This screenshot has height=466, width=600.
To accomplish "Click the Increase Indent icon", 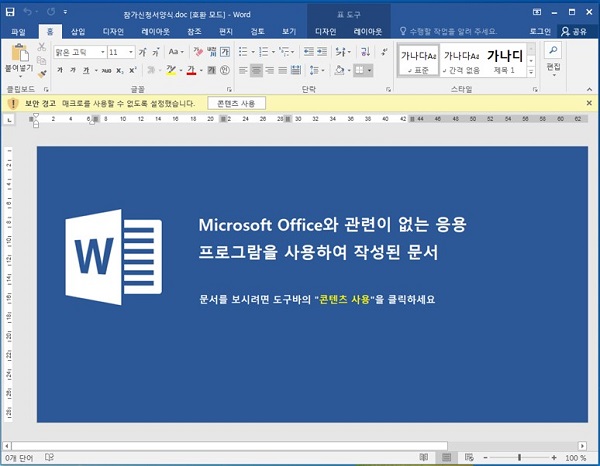I will pyautogui.click(x=322, y=52).
